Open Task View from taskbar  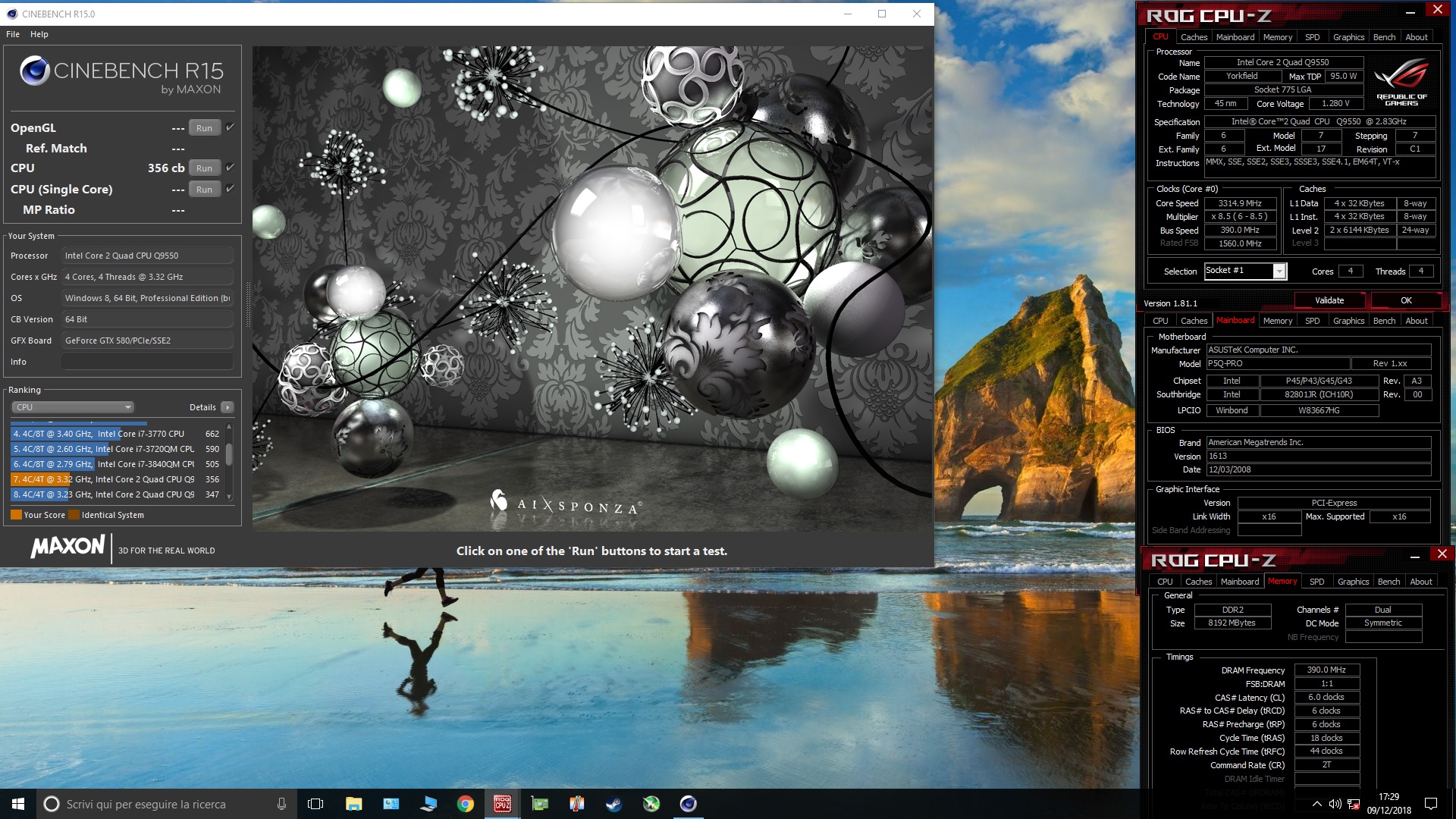pos(315,804)
